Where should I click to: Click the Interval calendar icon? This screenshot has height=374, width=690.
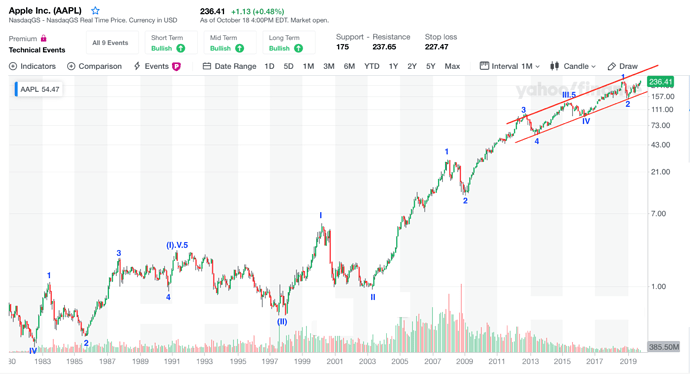pyautogui.click(x=484, y=66)
